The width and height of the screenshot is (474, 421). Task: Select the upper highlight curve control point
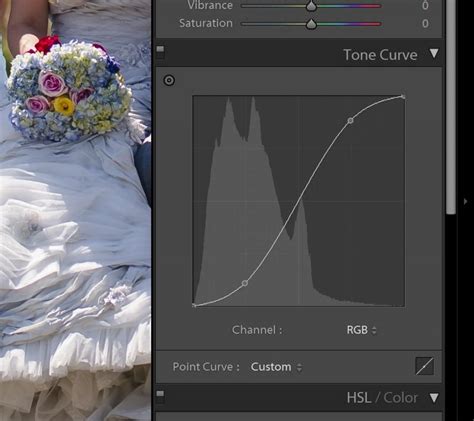[x=350, y=121]
